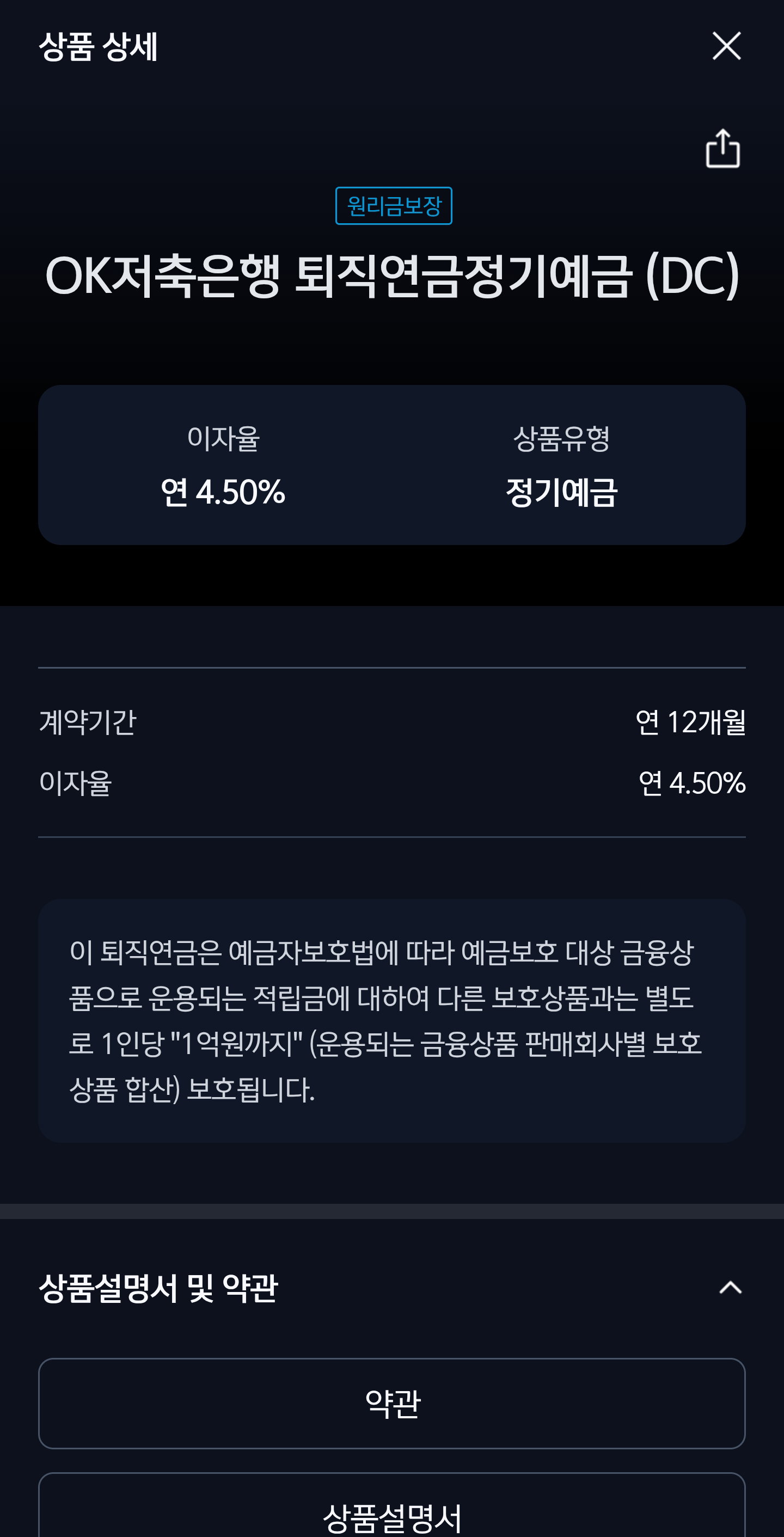The width and height of the screenshot is (784, 1537).
Task: Close the 상품 상세 page with the X
Action: [x=726, y=46]
